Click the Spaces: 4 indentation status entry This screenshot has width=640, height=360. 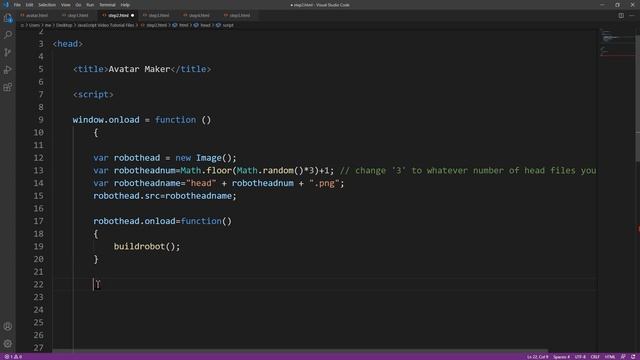coord(562,357)
